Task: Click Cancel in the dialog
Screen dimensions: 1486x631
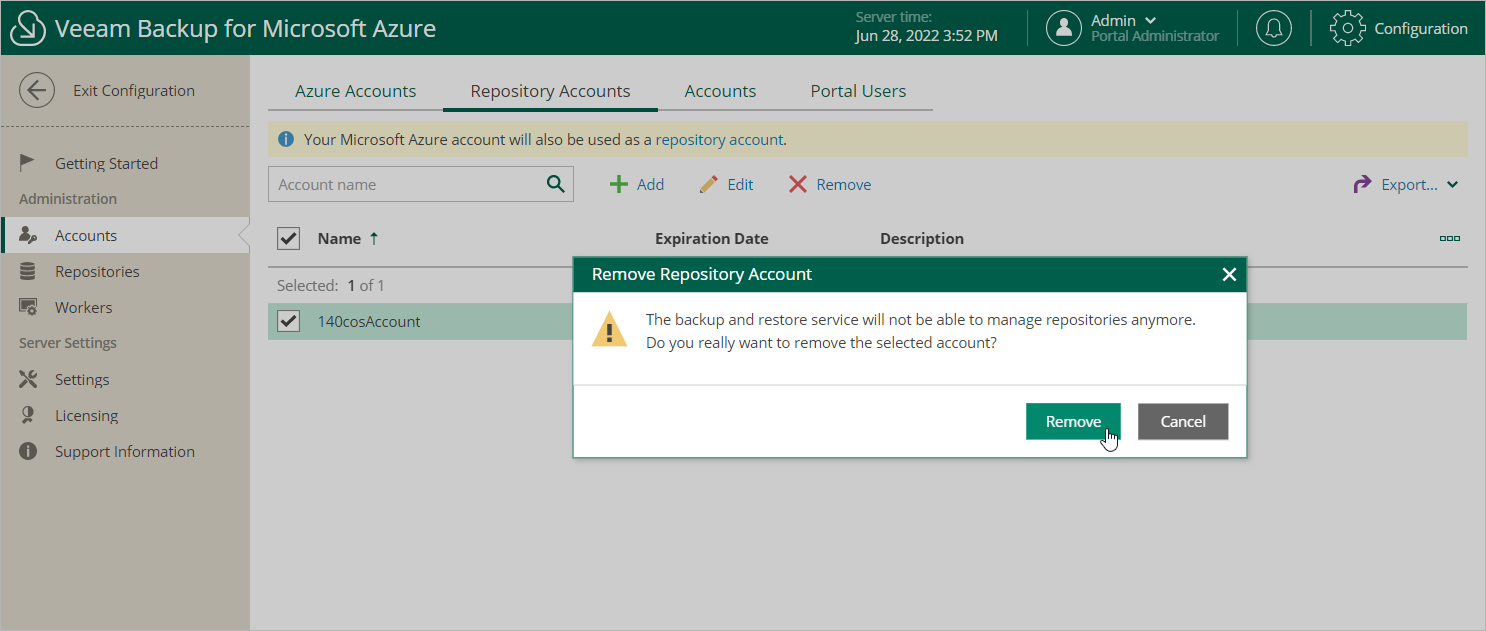Action: tap(1183, 421)
